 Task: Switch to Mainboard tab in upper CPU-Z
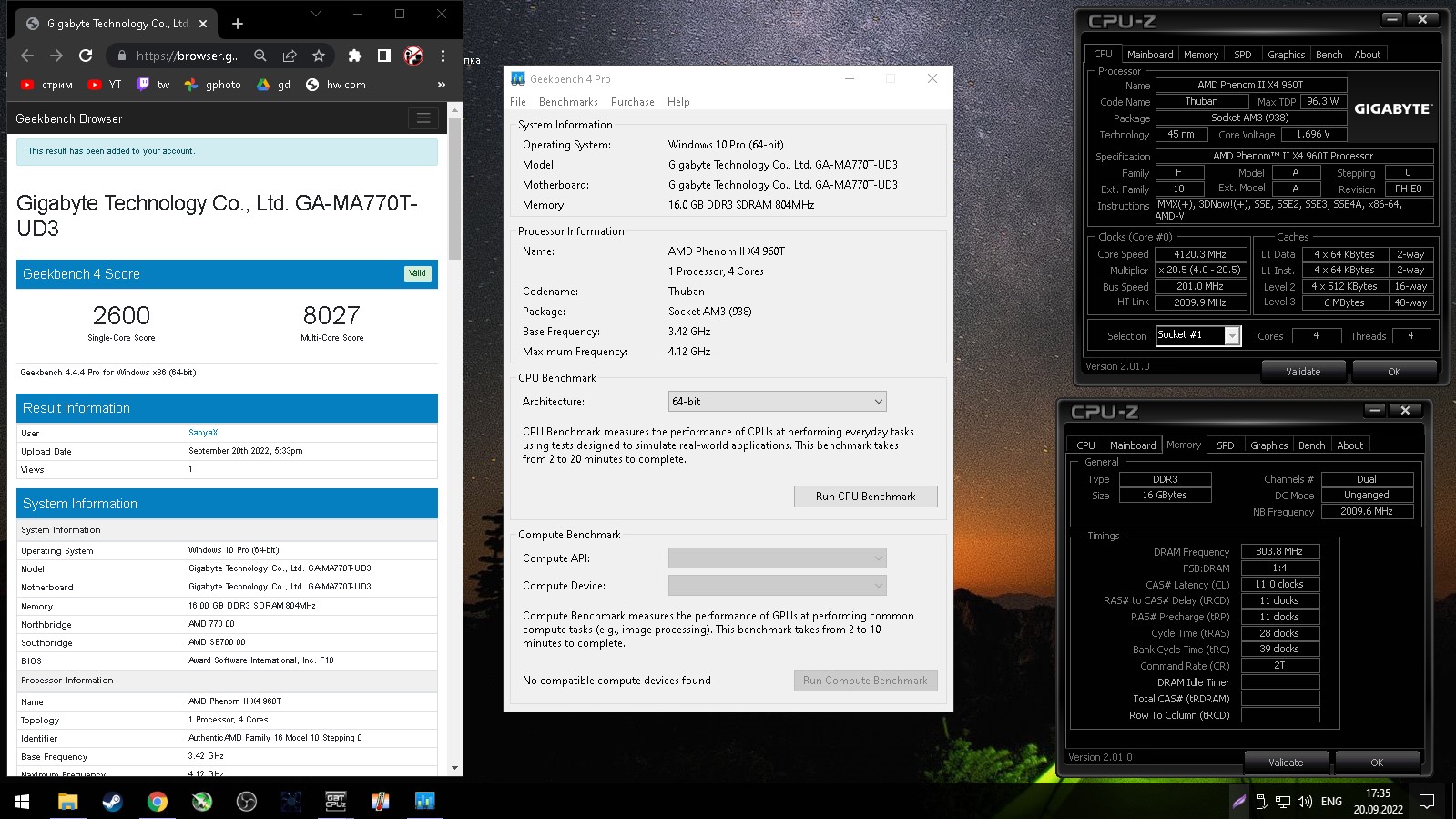pos(1150,55)
